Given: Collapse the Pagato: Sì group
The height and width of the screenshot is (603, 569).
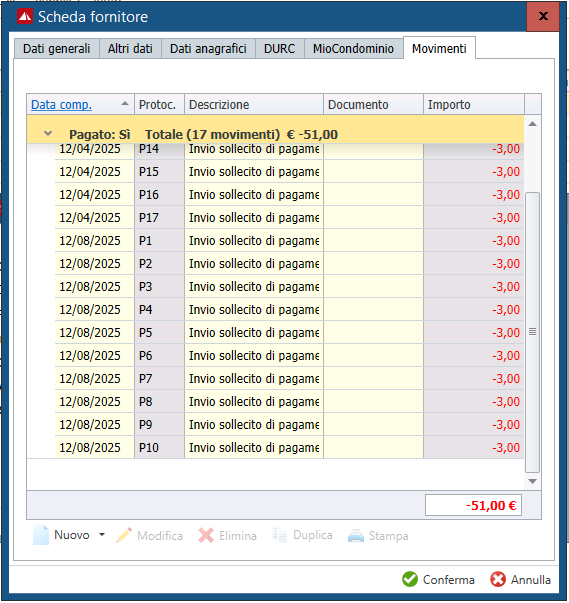Looking at the screenshot, I should coord(48,134).
